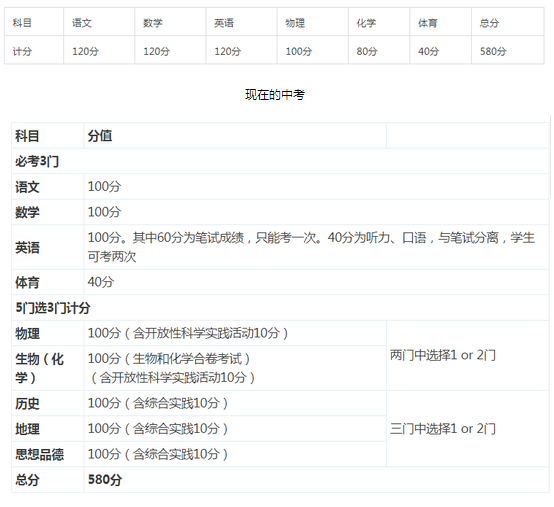Click the 英语 row label in lower table

click(27, 247)
